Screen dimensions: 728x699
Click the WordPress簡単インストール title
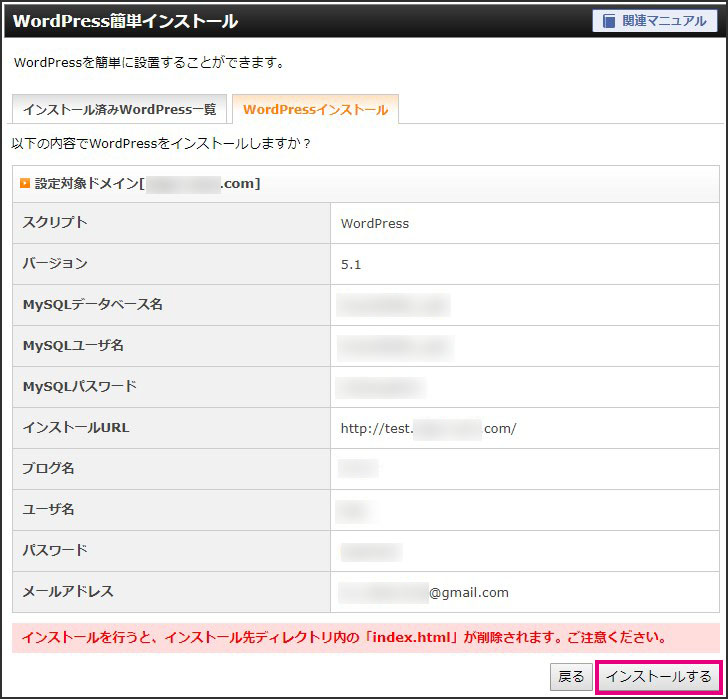(x=125, y=21)
